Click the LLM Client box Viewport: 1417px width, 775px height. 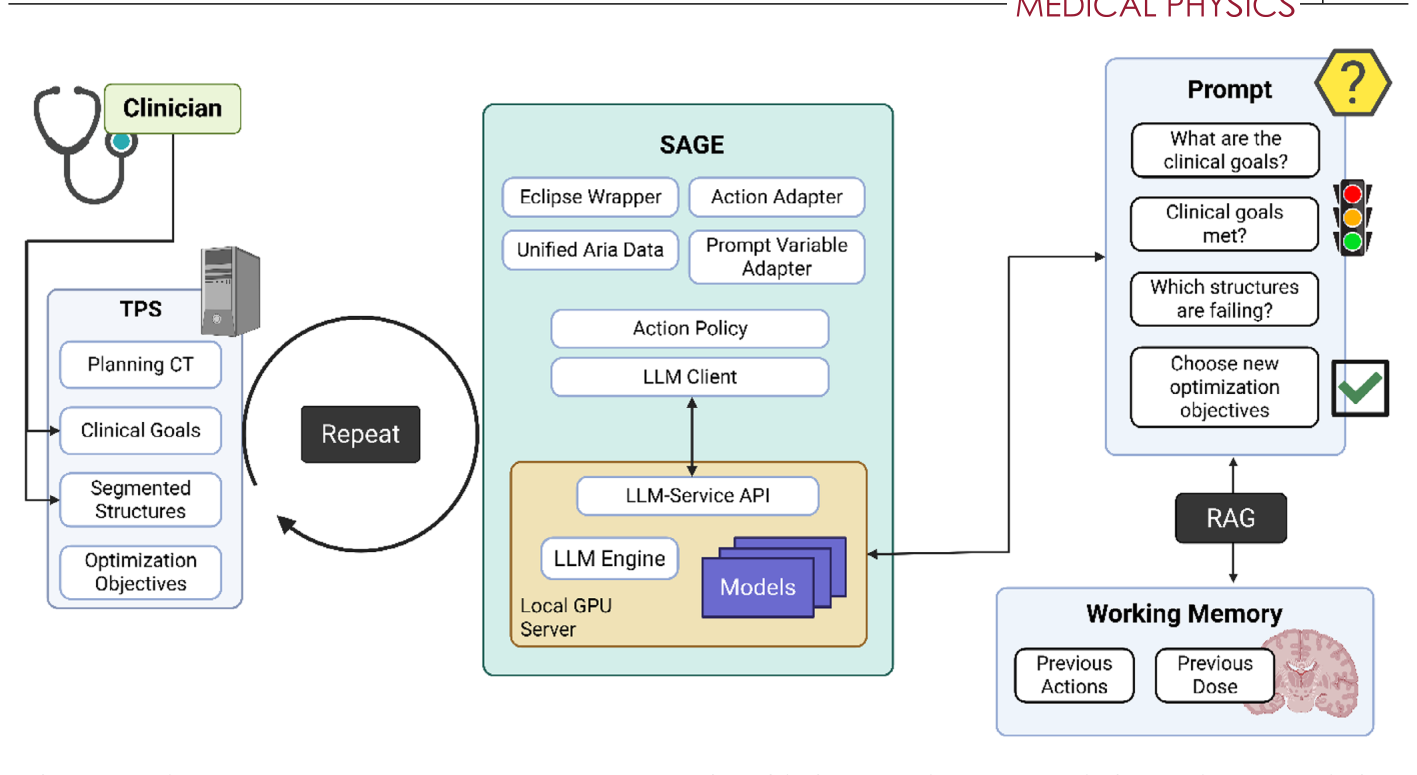tap(690, 377)
